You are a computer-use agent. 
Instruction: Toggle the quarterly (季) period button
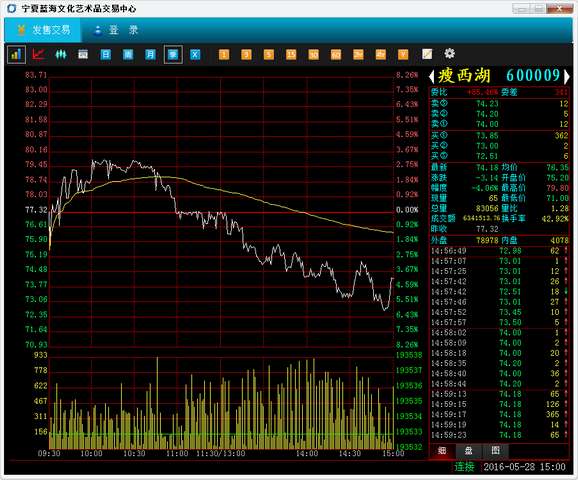(x=173, y=55)
